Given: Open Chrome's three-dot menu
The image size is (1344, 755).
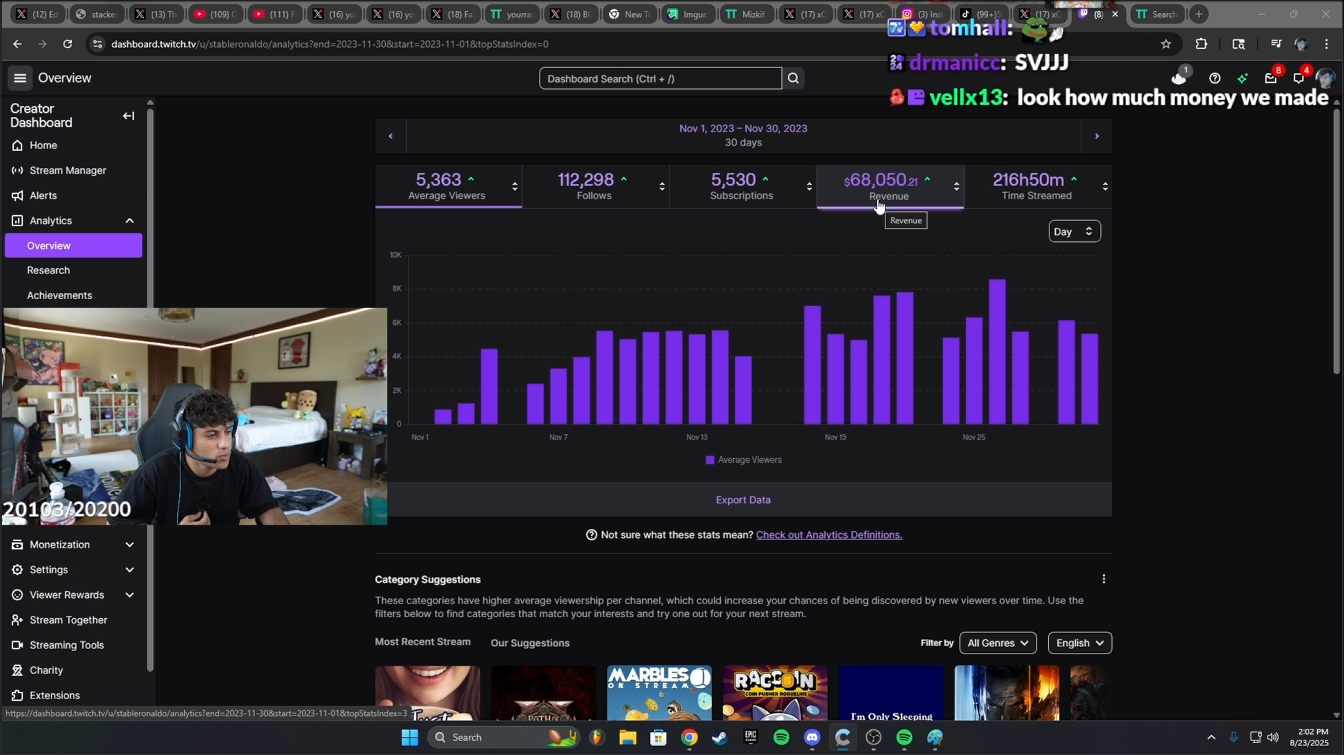Looking at the screenshot, I should point(1327,44).
